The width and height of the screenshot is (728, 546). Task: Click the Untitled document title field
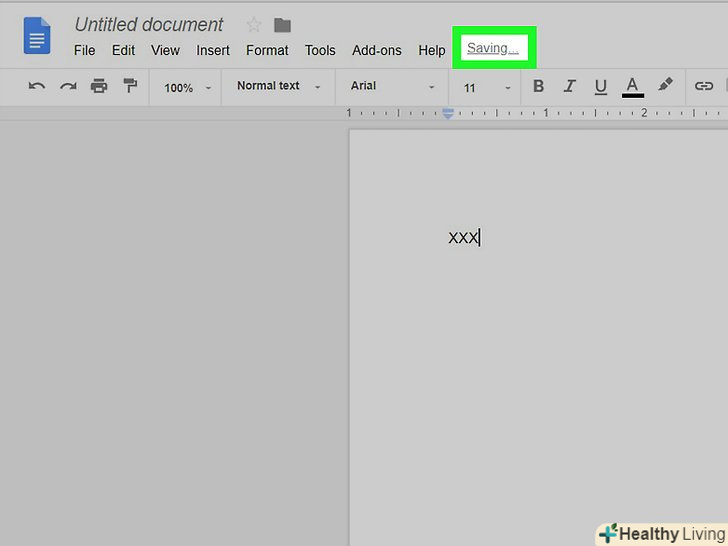[149, 25]
